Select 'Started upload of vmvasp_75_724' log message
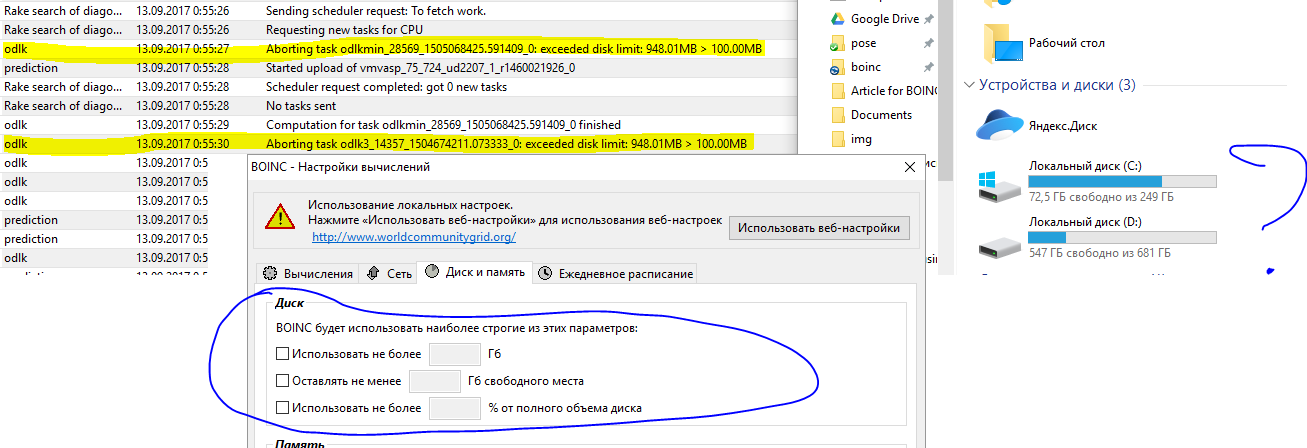The width and height of the screenshot is (1307, 448). 420,68
